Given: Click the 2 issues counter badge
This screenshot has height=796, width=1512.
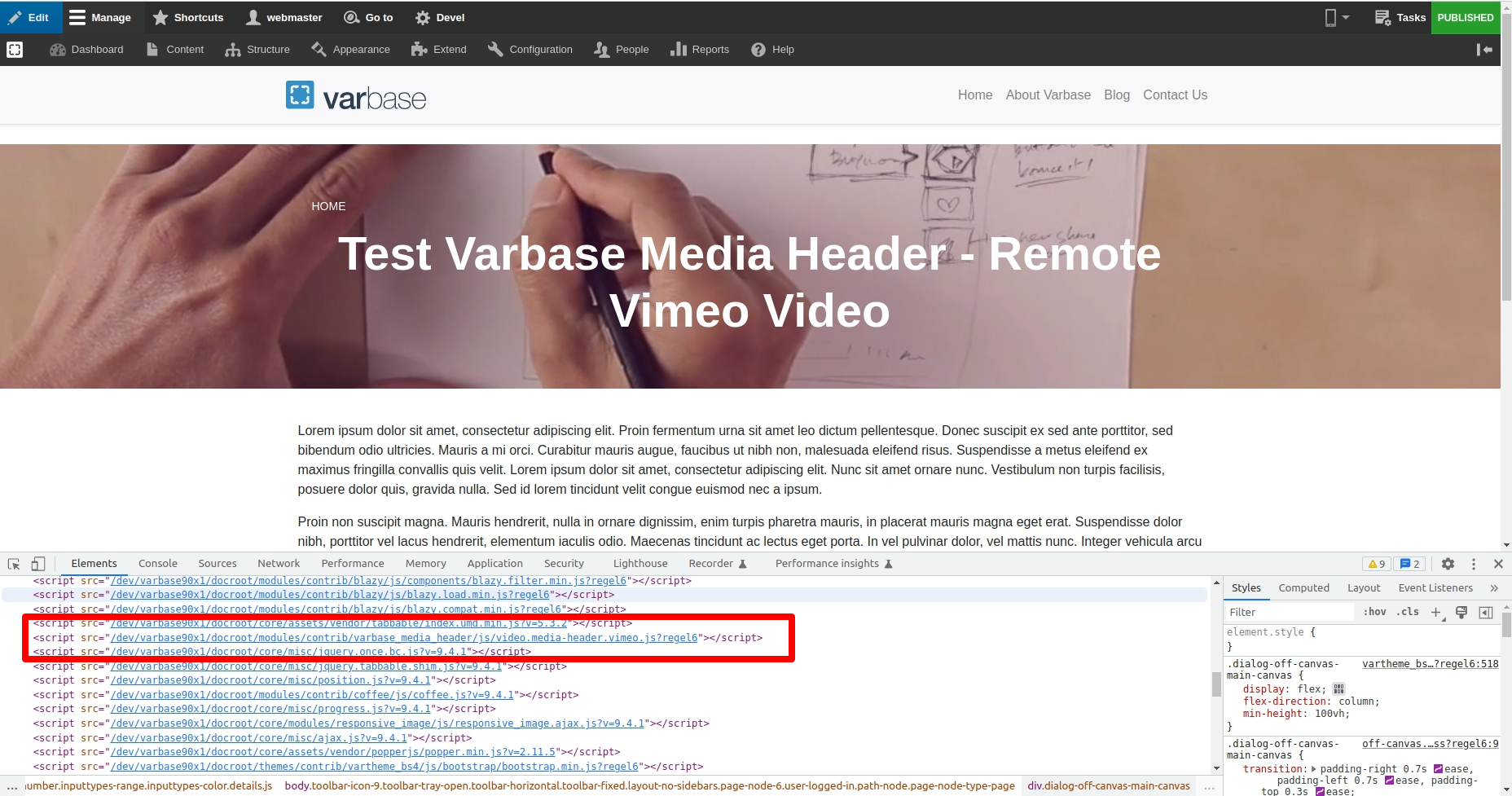Looking at the screenshot, I should 1410,564.
